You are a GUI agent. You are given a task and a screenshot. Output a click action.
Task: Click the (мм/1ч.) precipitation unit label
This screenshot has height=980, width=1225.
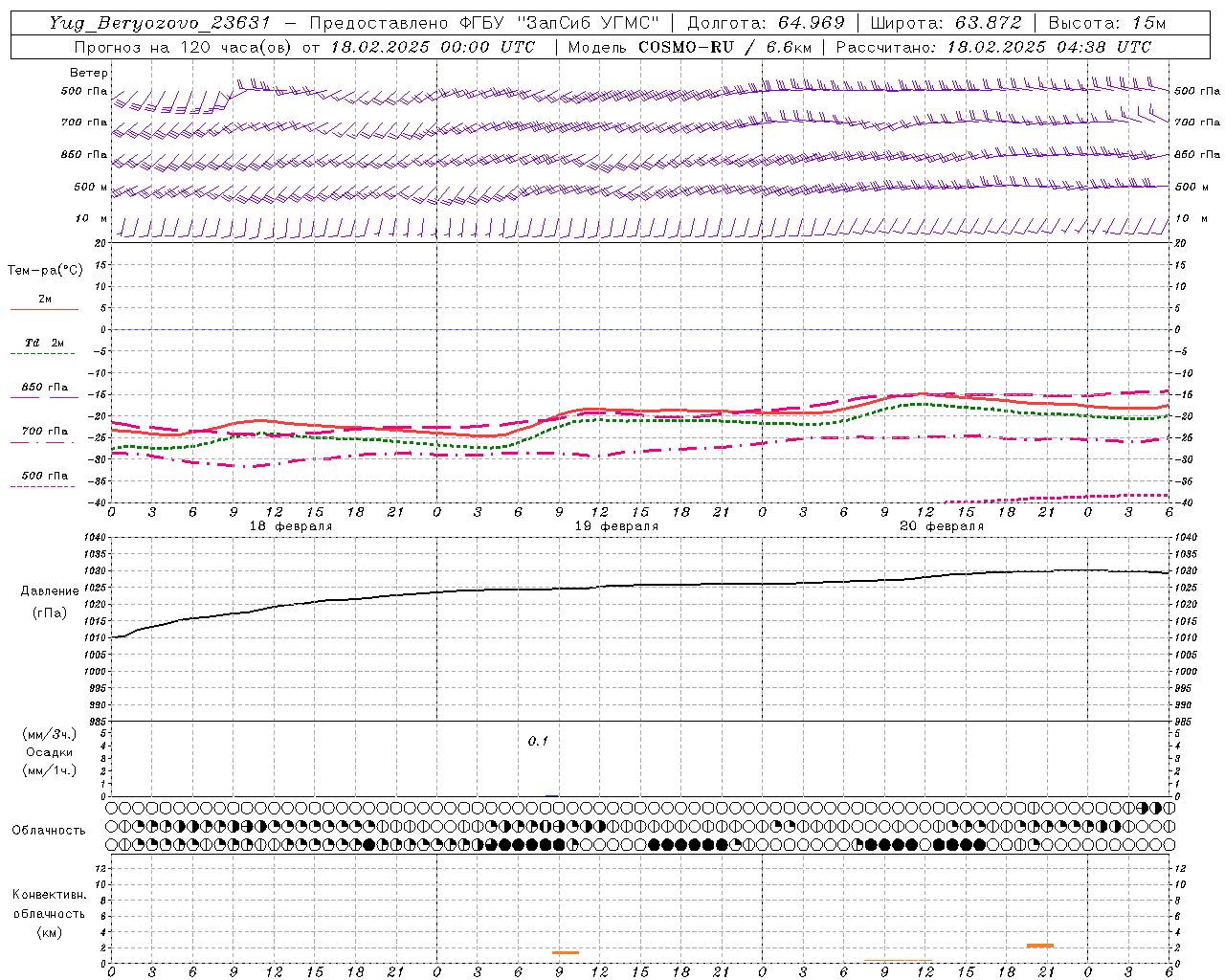(x=50, y=770)
